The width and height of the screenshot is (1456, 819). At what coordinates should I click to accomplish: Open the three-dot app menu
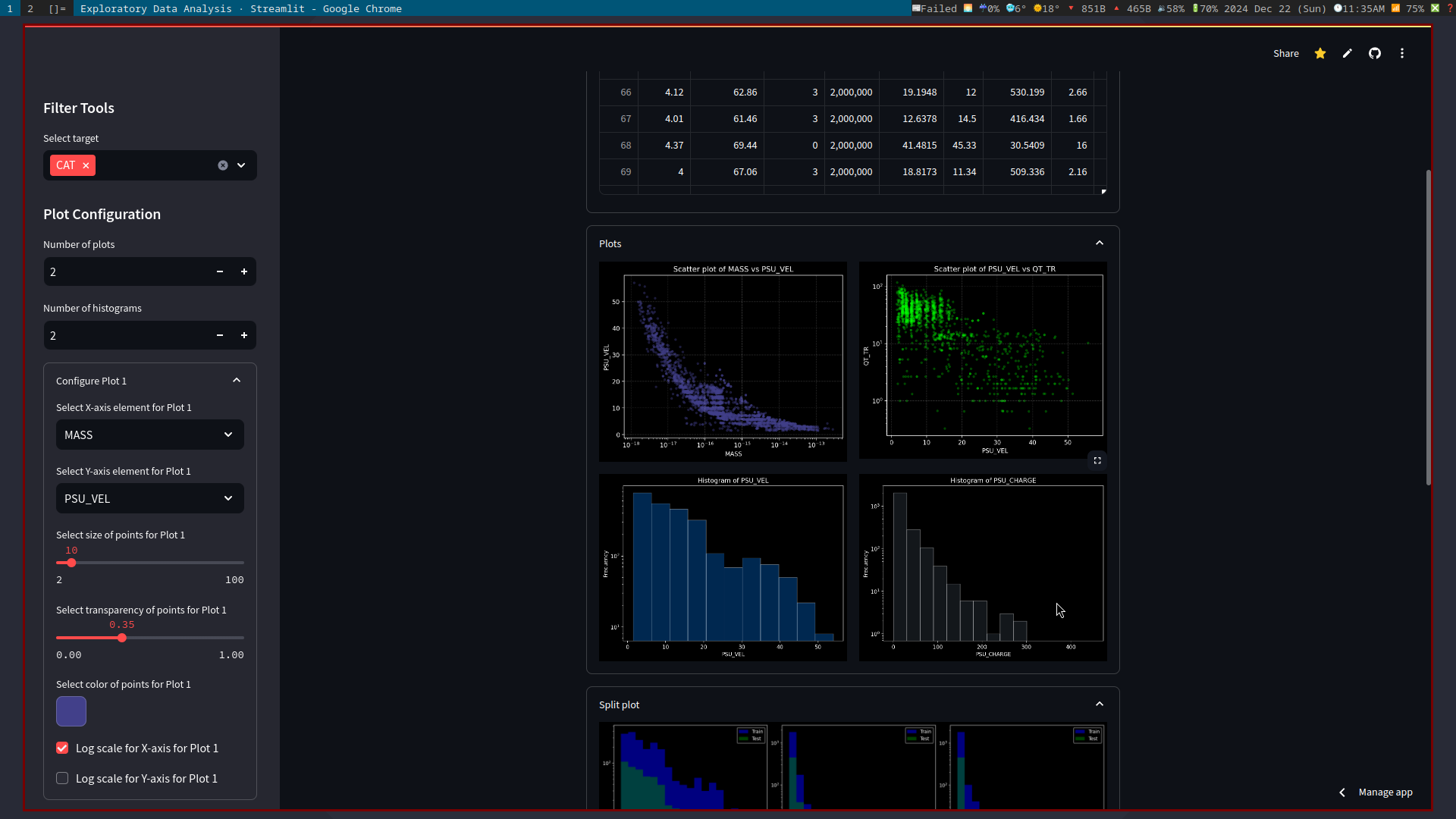click(1401, 53)
